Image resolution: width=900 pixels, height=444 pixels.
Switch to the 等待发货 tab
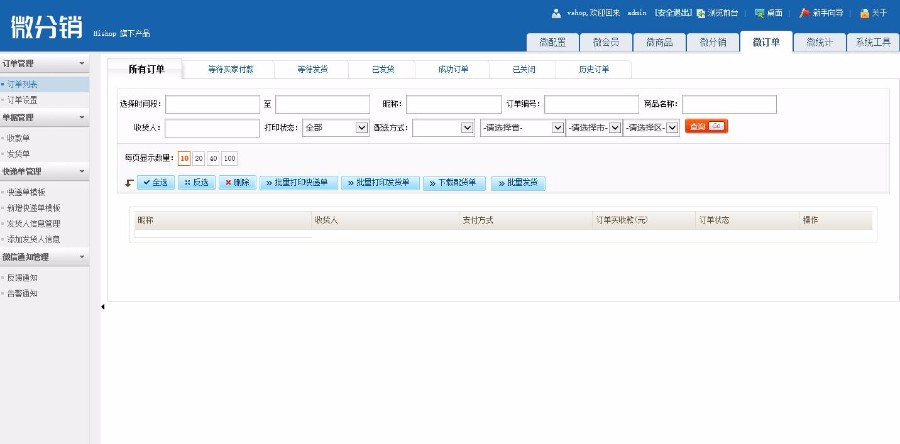pyautogui.click(x=312, y=69)
